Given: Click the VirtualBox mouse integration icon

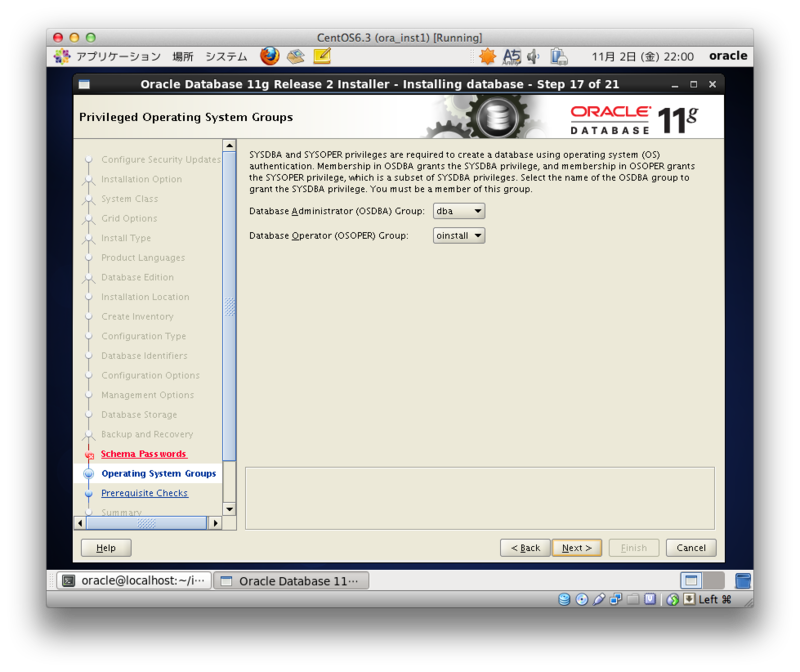Looking at the screenshot, I should pyautogui.click(x=672, y=600).
